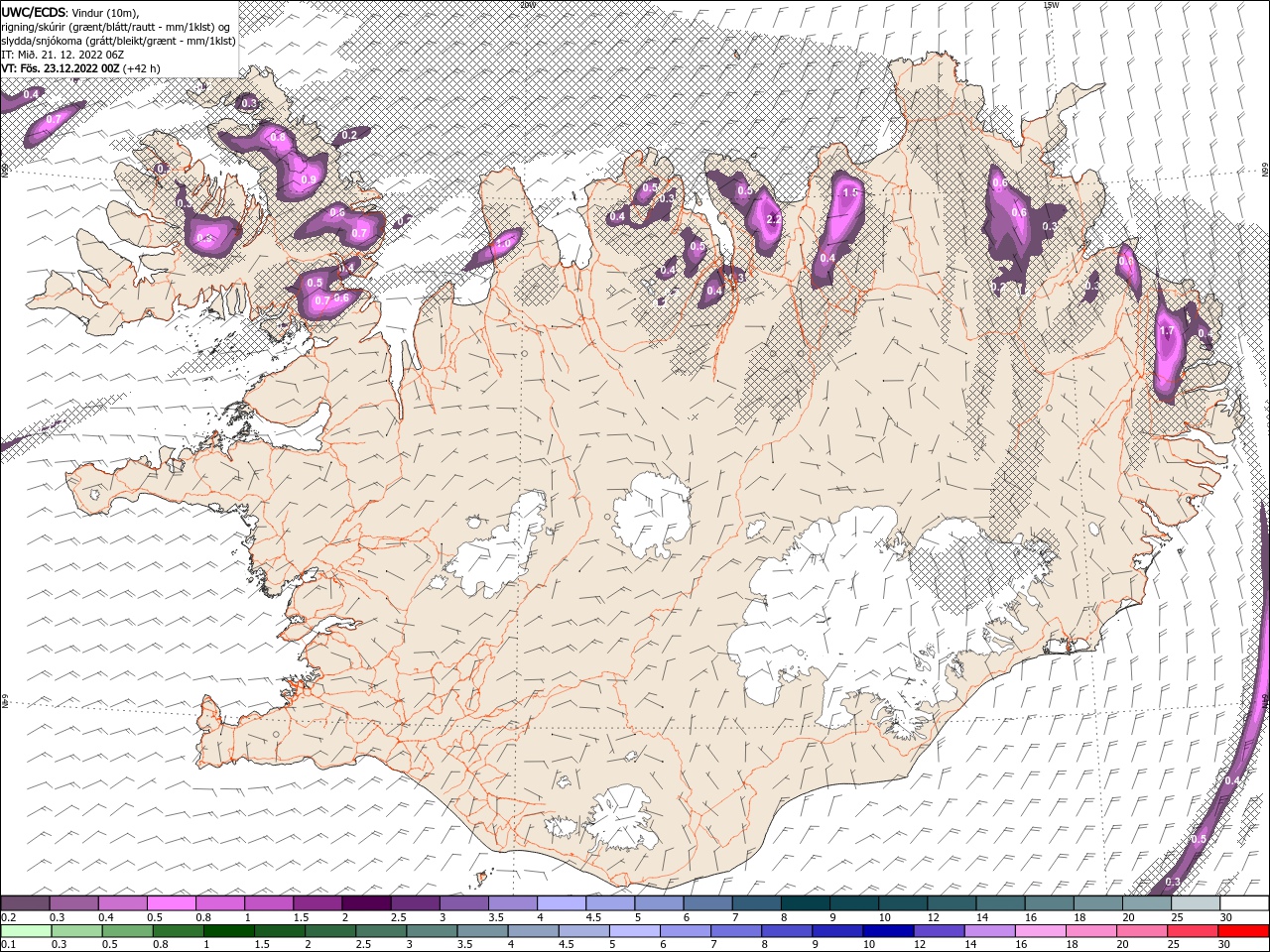Viewport: 1270px width, 952px height.
Task: Click the snow legend swatch starting at 12
Action: 952,903
